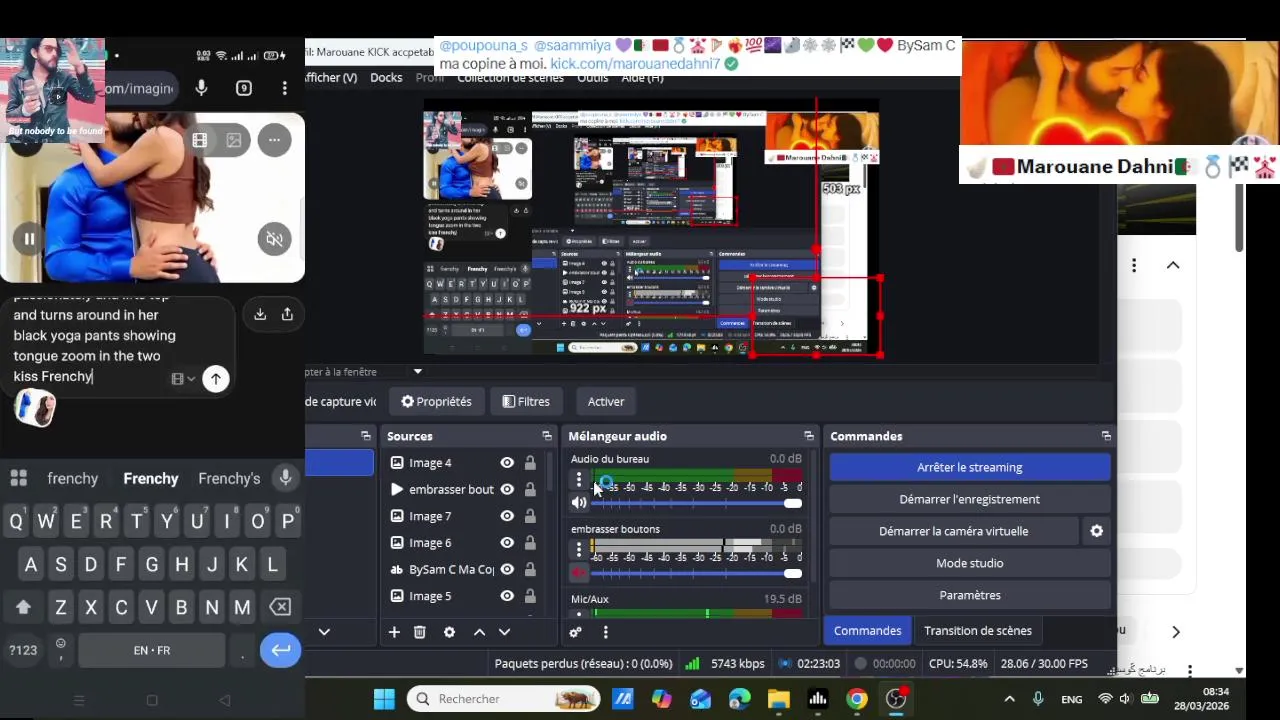Tap image mode icon on phone
Viewport: 1280px width, 720px height.
tap(234, 141)
